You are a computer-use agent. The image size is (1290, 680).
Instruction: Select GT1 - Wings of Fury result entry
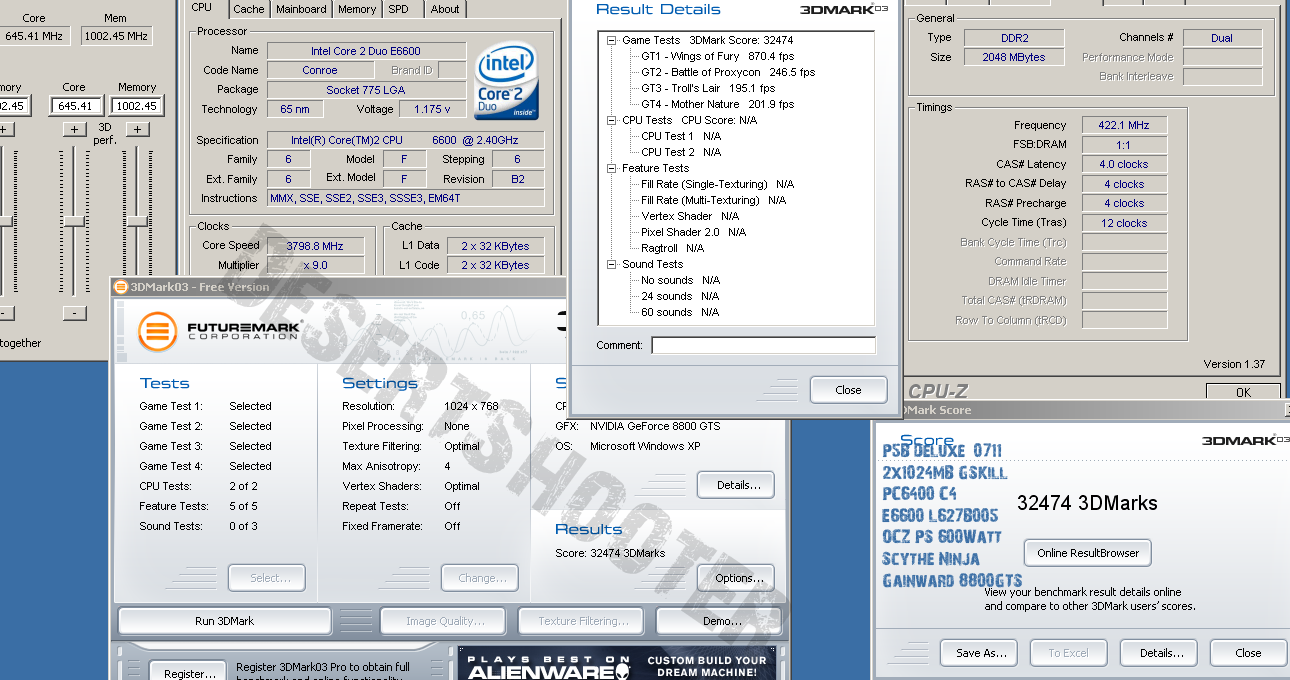[x=690, y=57]
